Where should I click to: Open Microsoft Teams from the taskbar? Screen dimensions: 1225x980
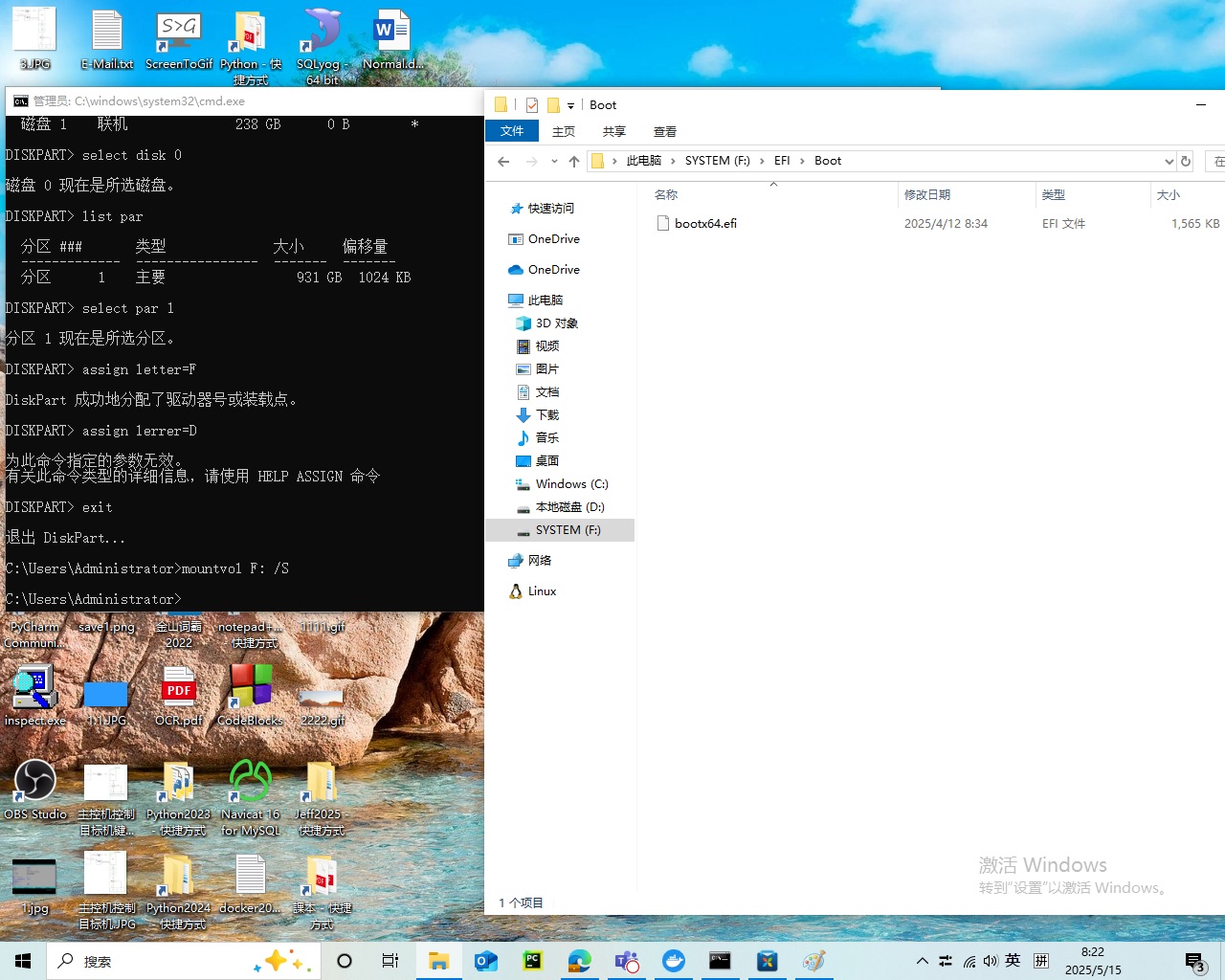pos(627,961)
